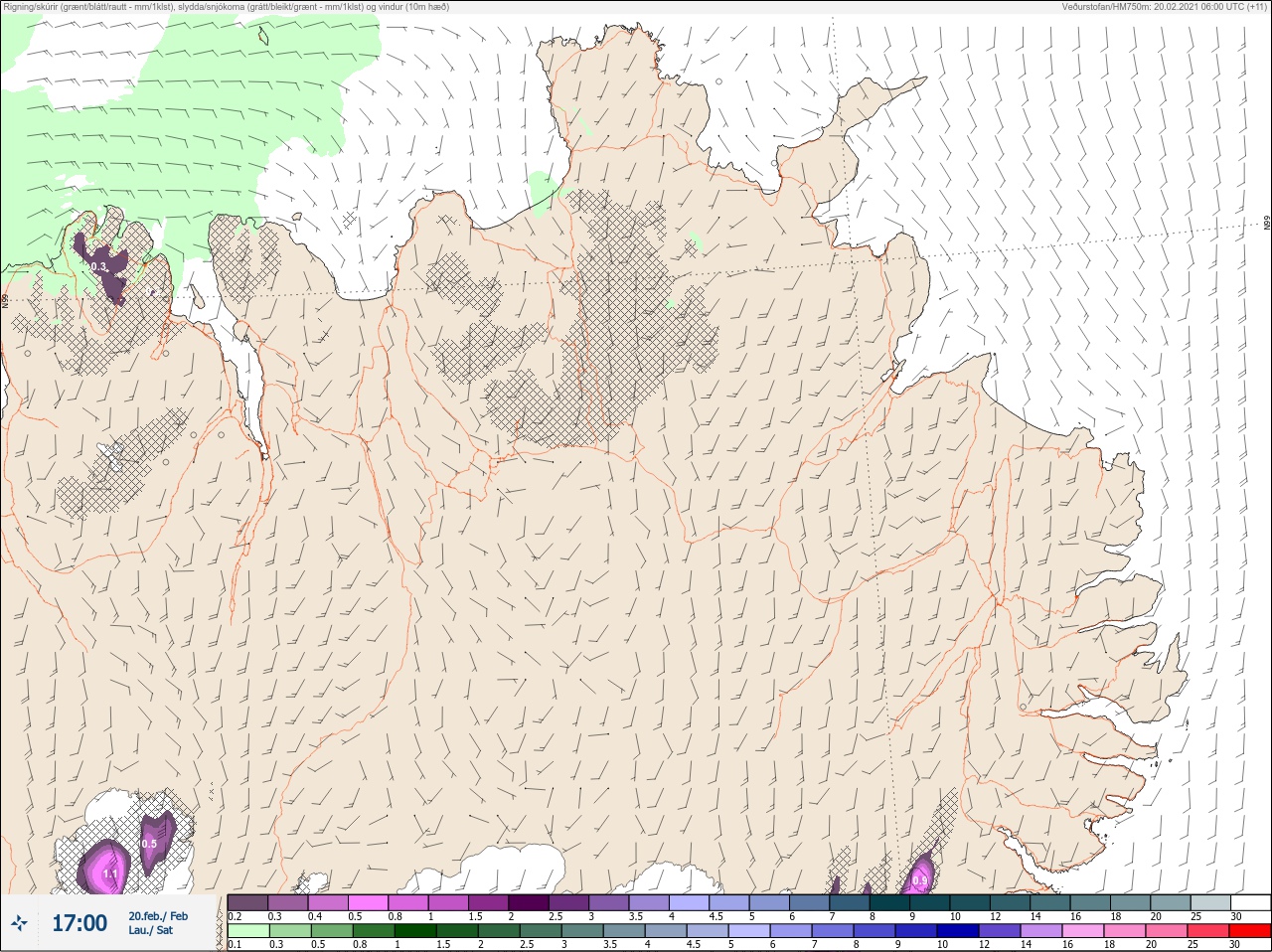Click the '0.1' legend value label

pyautogui.click(x=235, y=945)
